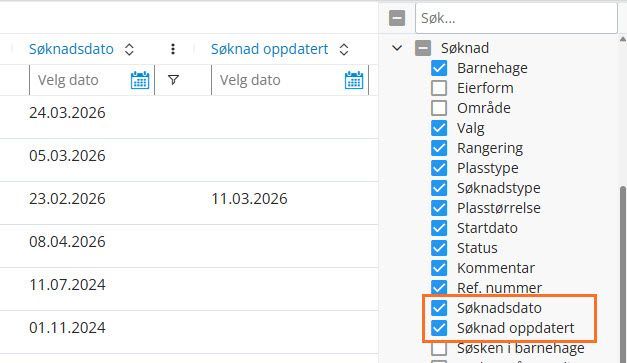Open Søknadsdato column three-dot menu

click(173, 49)
